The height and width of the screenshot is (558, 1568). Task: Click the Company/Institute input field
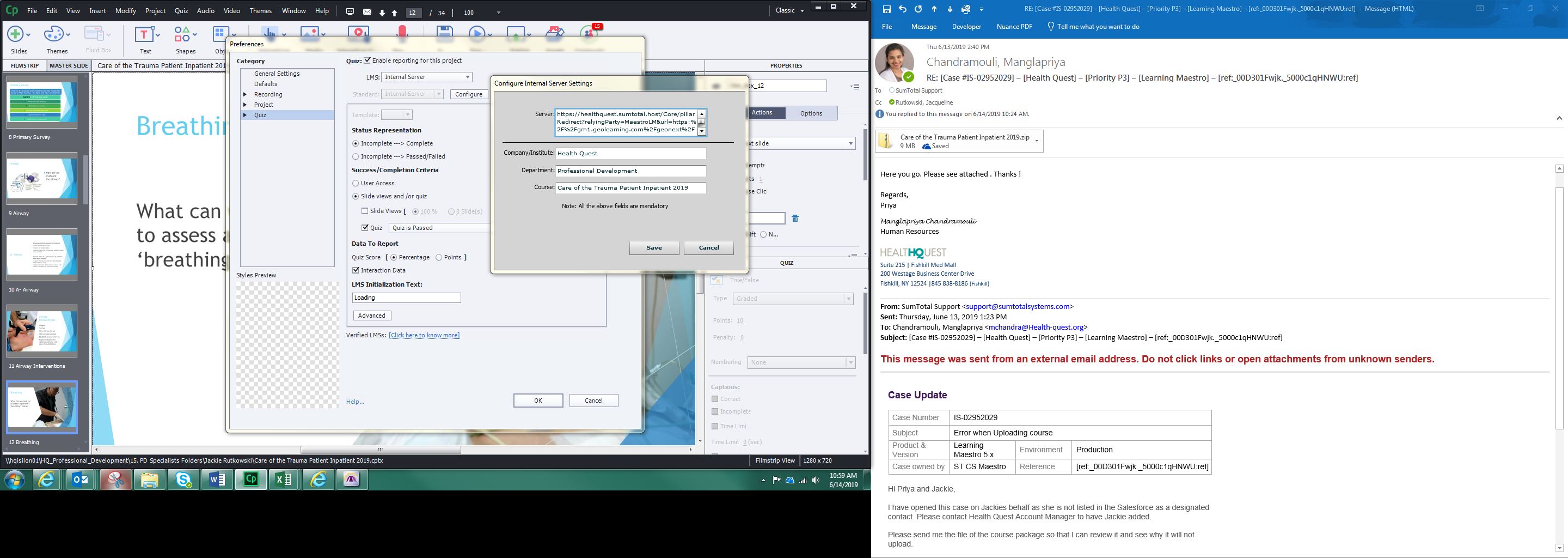630,154
